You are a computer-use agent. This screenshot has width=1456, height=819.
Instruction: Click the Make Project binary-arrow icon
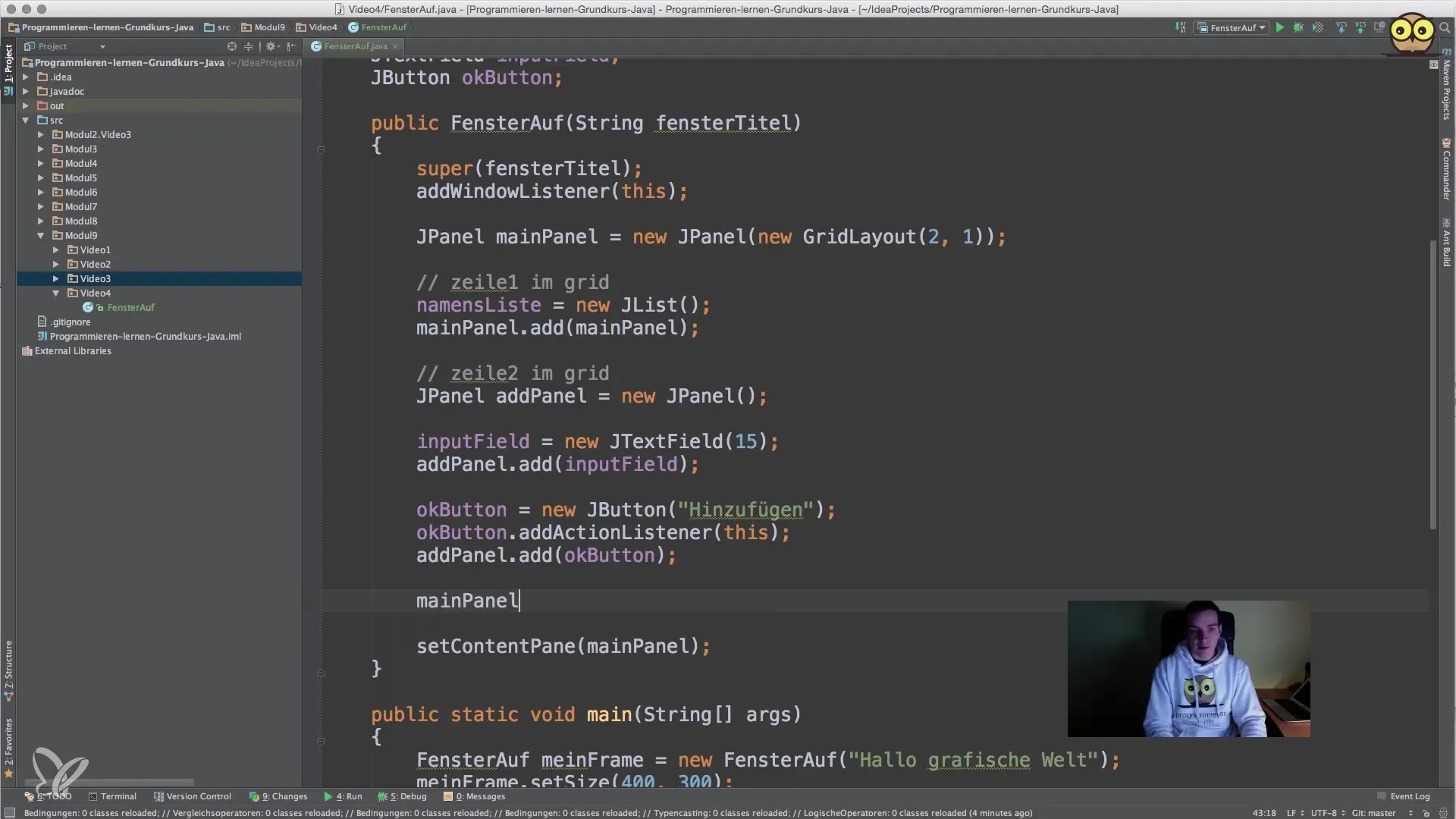pyautogui.click(x=1181, y=27)
